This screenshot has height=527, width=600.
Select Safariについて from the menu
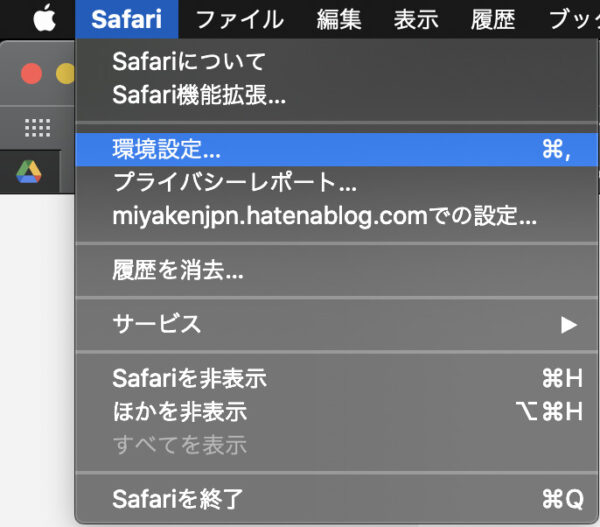click(x=190, y=62)
